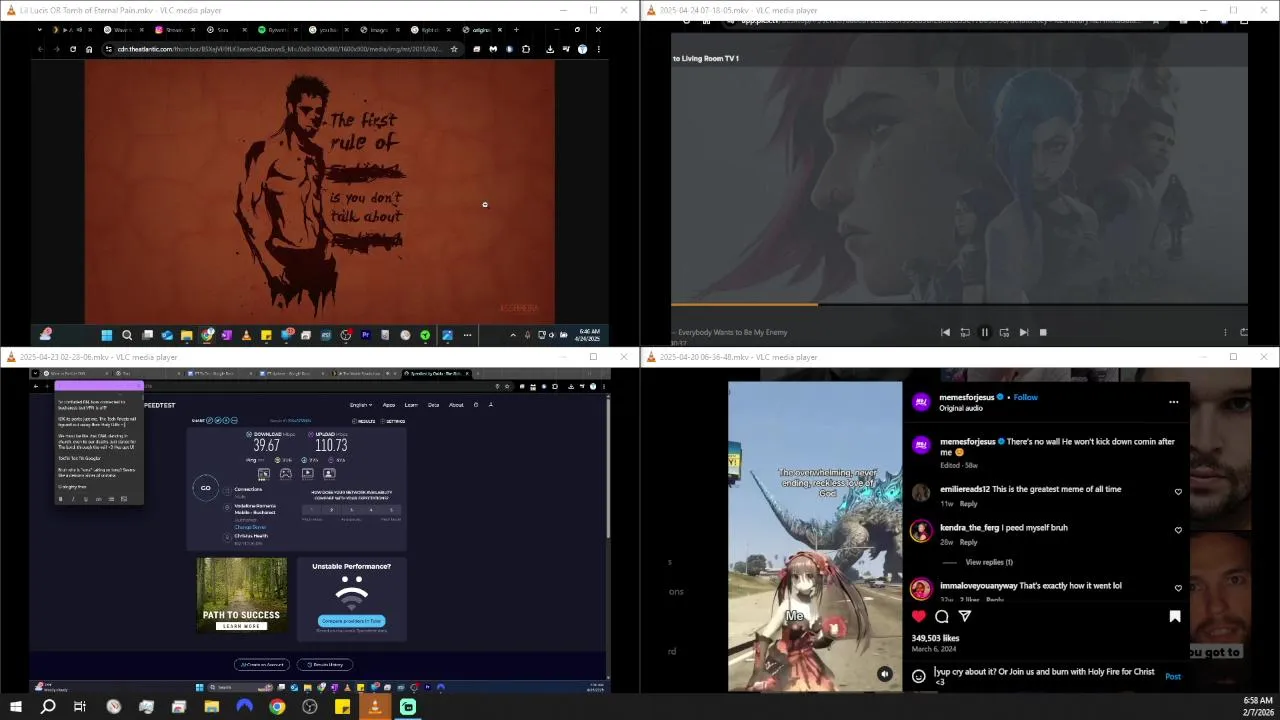Open the English language dropdown on Speedtest
This screenshot has width=1280, height=720.
click(x=360, y=405)
